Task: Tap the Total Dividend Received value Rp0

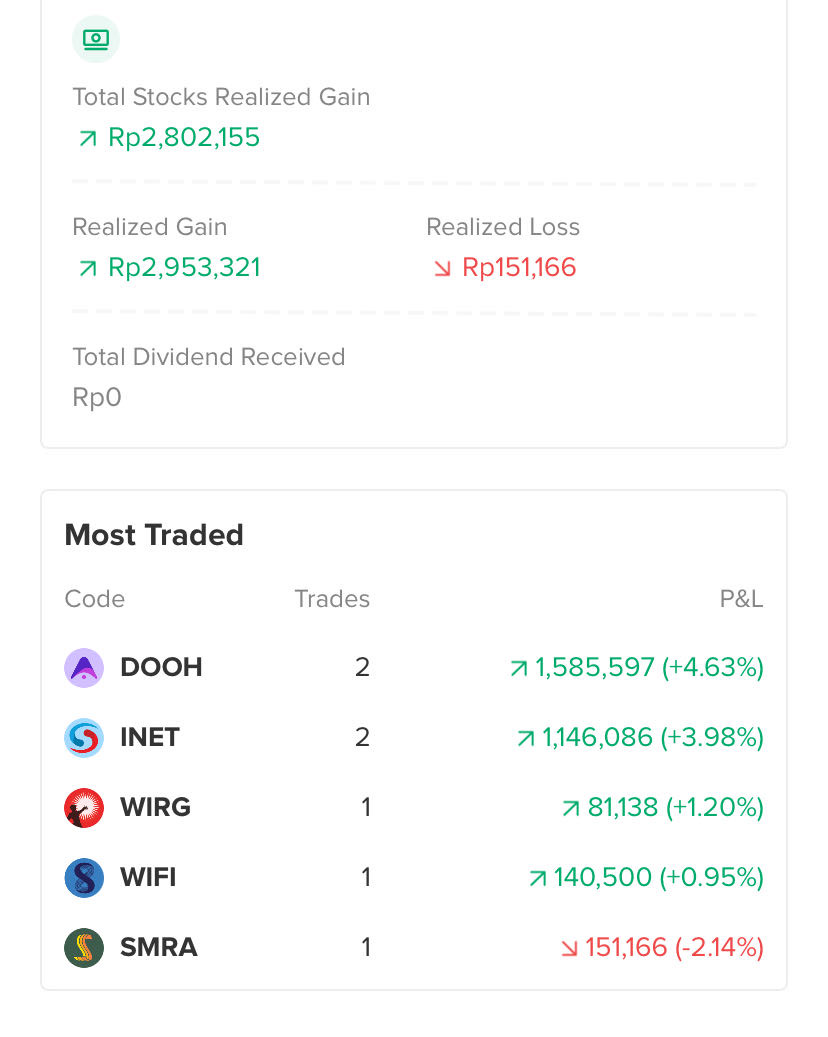Action: [97, 397]
